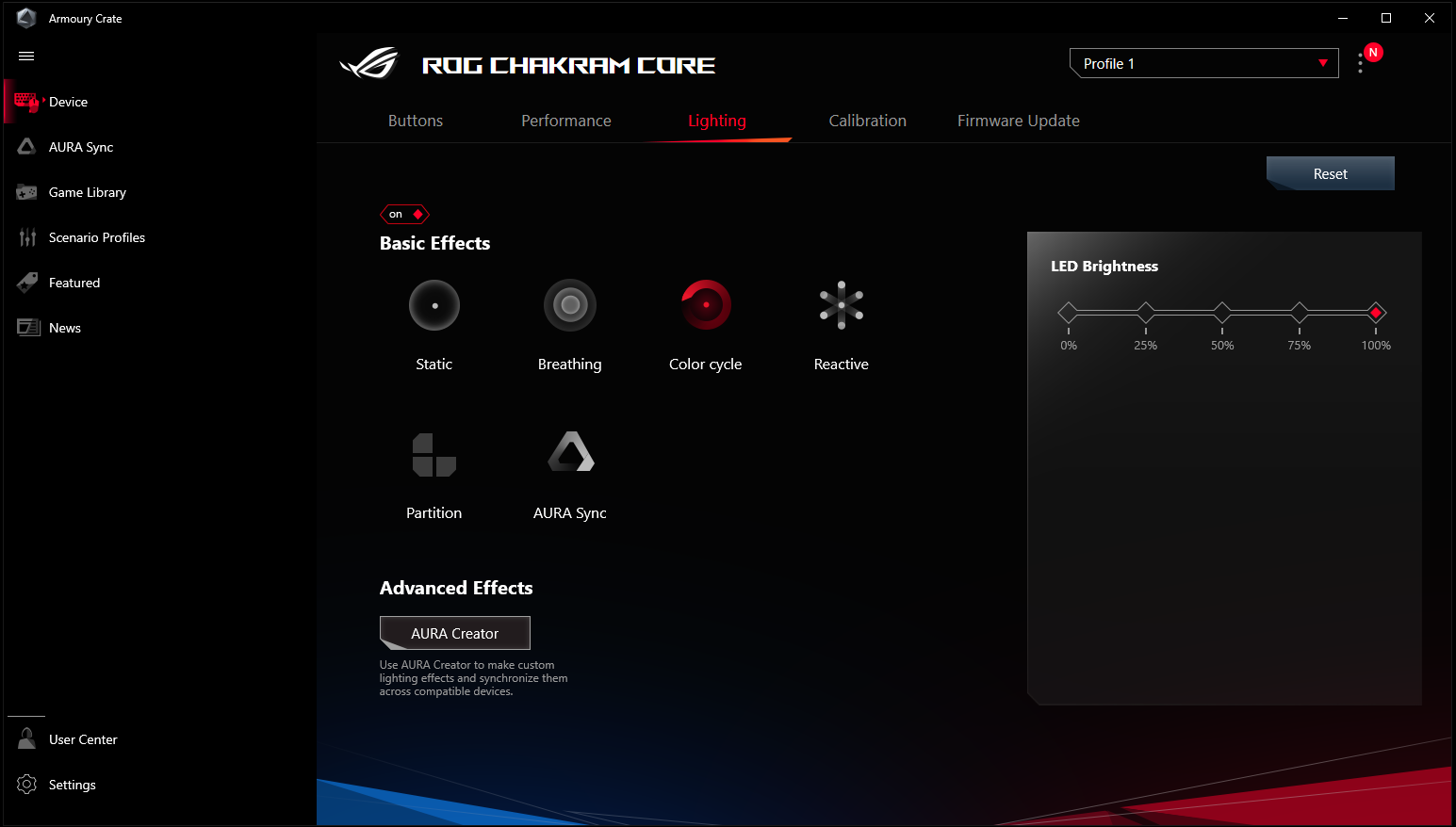Click the Reactive label
Viewport: 1456px width, 827px height.
point(842,365)
